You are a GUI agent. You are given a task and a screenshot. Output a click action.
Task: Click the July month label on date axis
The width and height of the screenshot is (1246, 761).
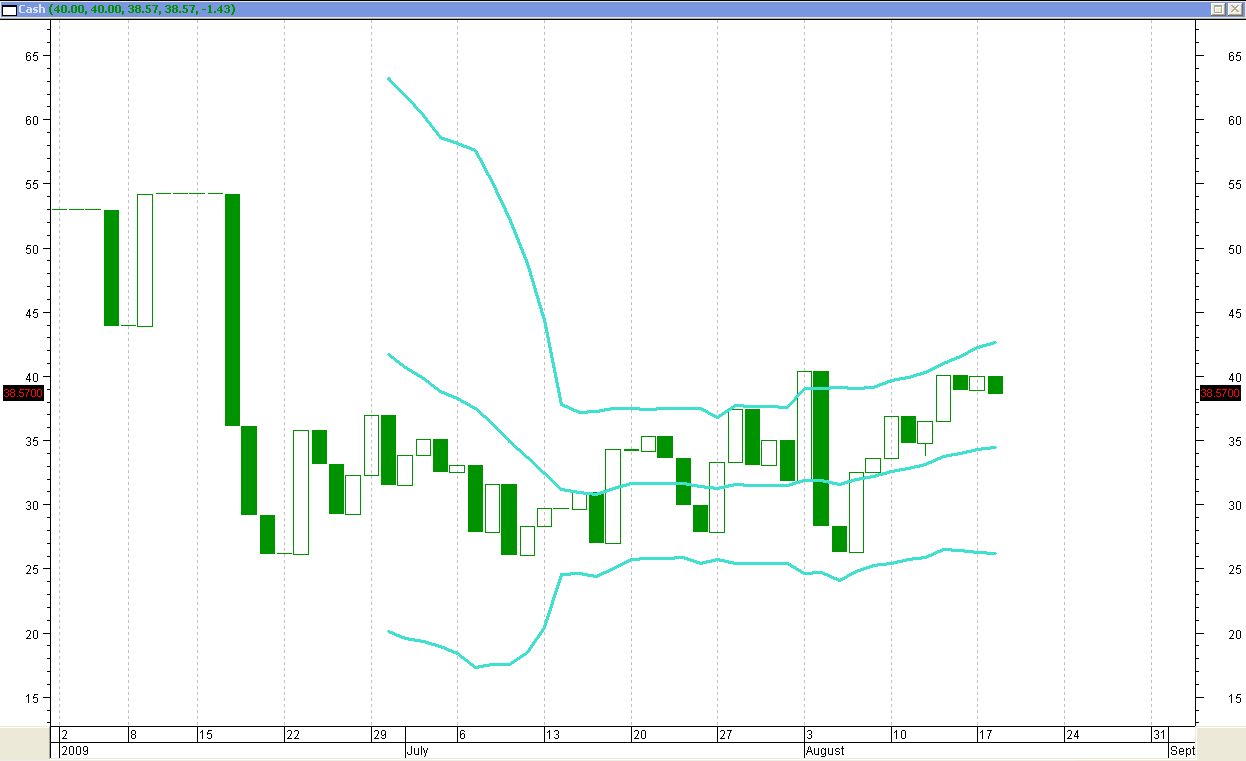pyautogui.click(x=417, y=750)
